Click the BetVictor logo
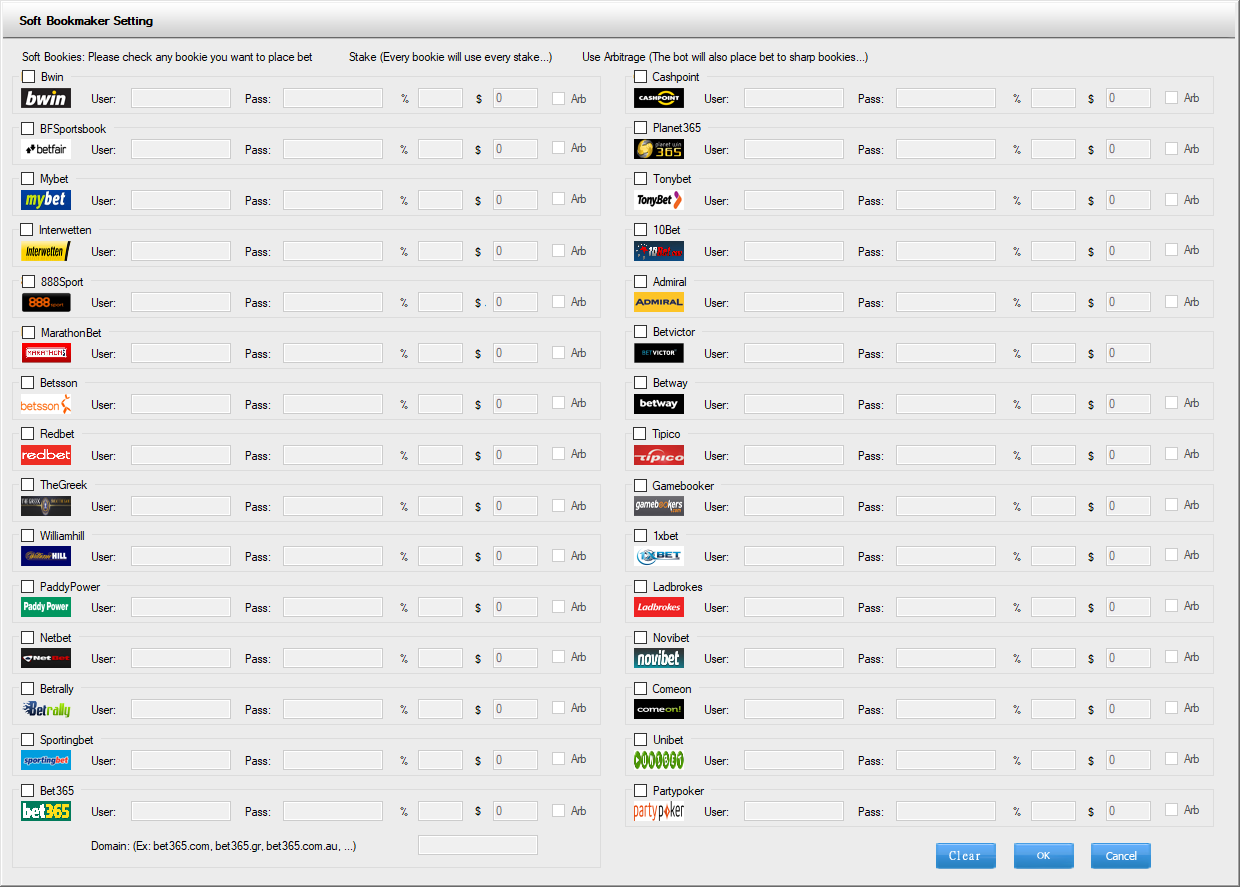 point(659,353)
